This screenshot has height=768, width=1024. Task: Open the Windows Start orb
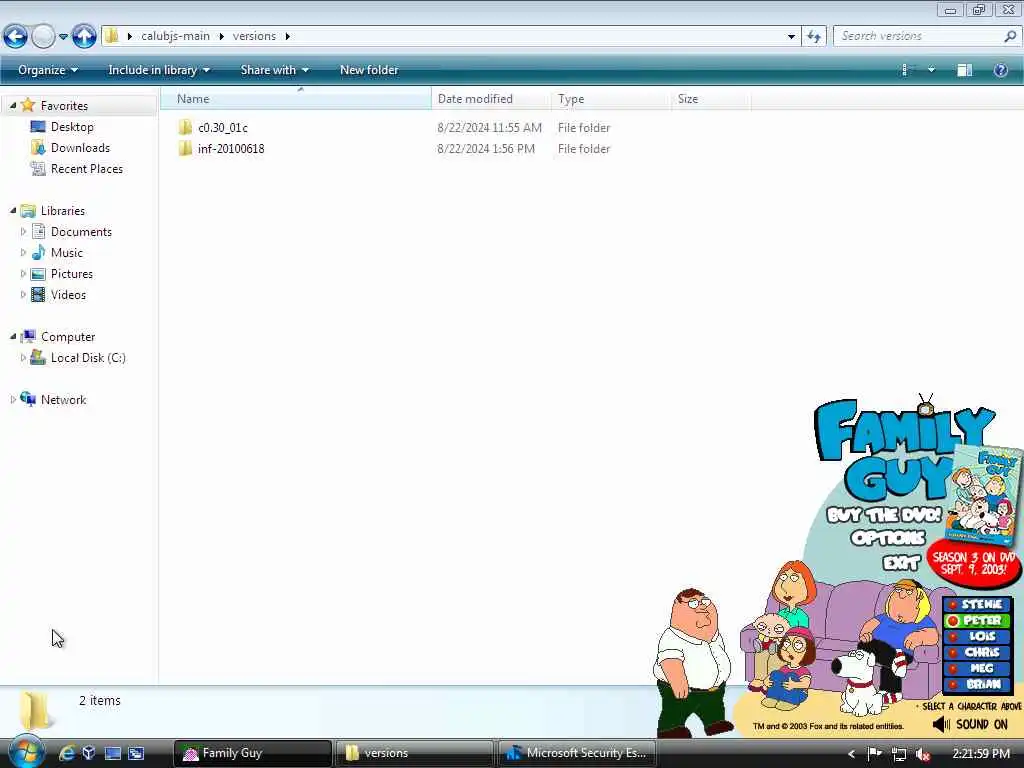point(26,751)
